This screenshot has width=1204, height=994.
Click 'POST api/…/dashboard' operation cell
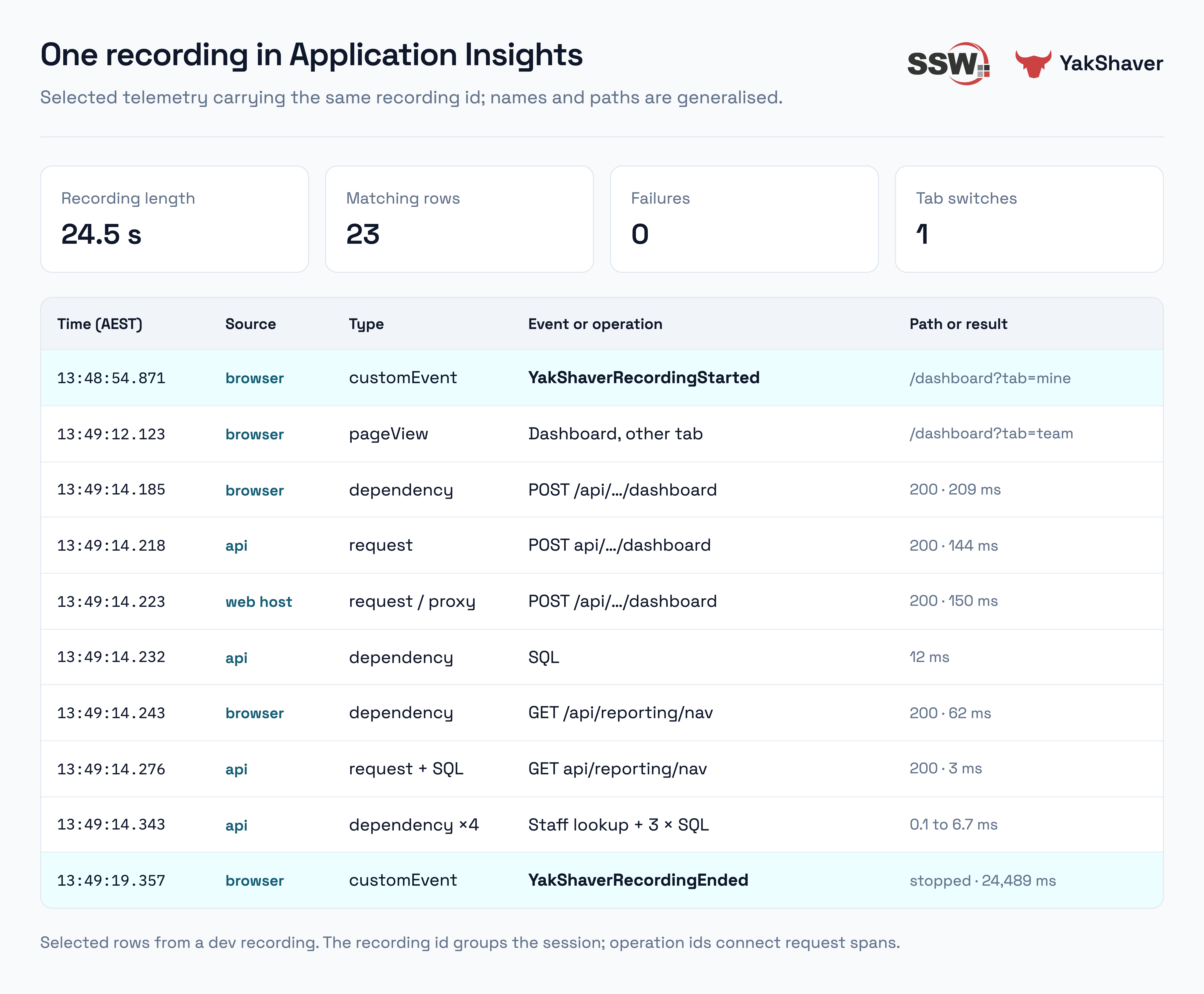[x=619, y=545]
